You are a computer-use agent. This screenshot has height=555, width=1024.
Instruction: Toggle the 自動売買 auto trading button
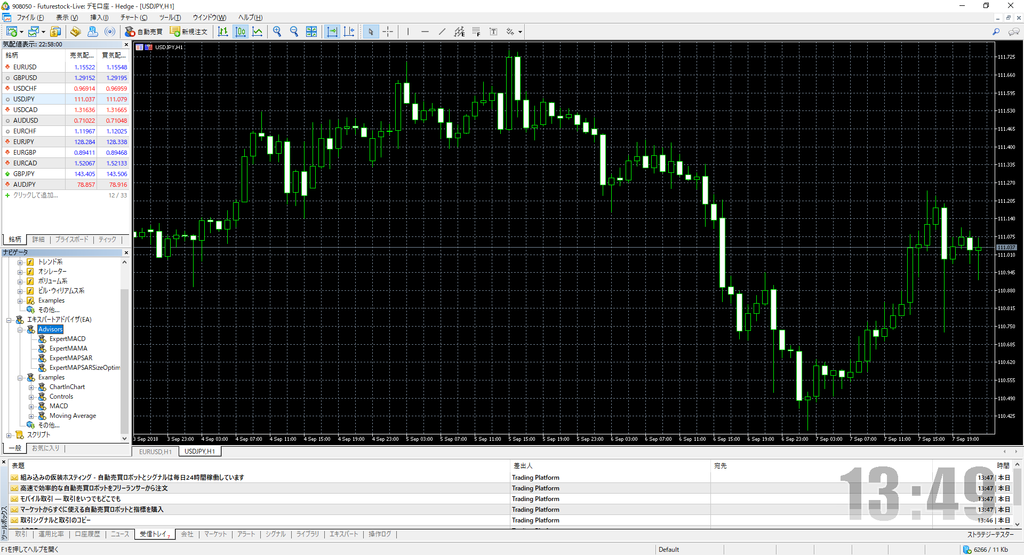click(144, 31)
